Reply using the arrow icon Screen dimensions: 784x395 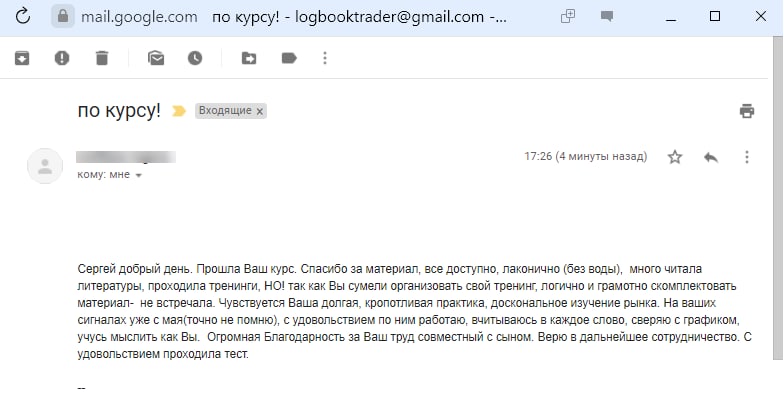tap(711, 158)
